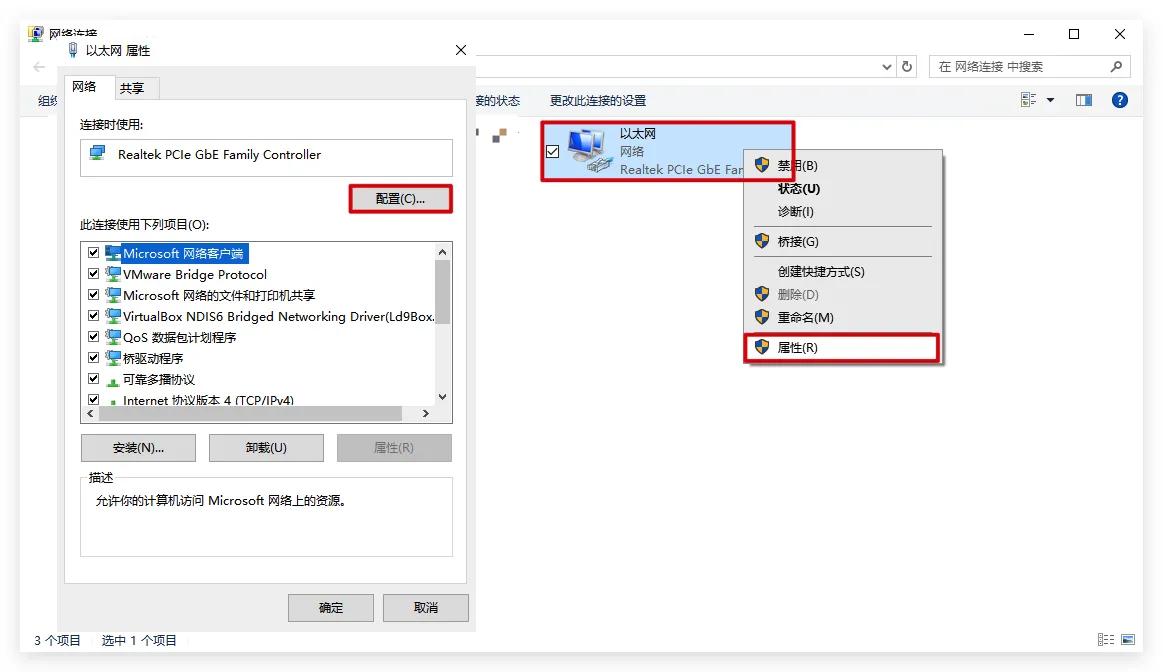
Task: Select 禁用(B) in context menu
Action: [797, 166]
